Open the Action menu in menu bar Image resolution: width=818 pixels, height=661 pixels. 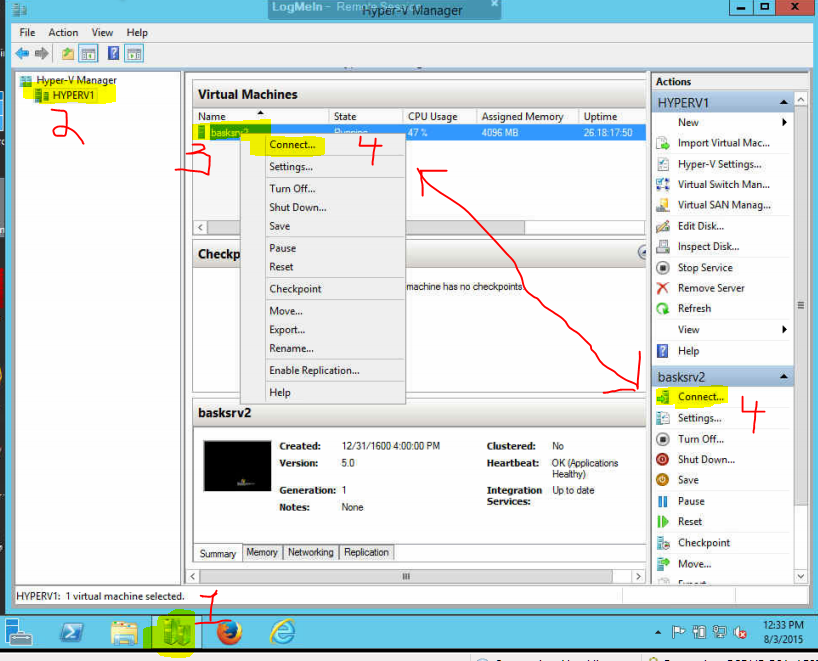63,33
